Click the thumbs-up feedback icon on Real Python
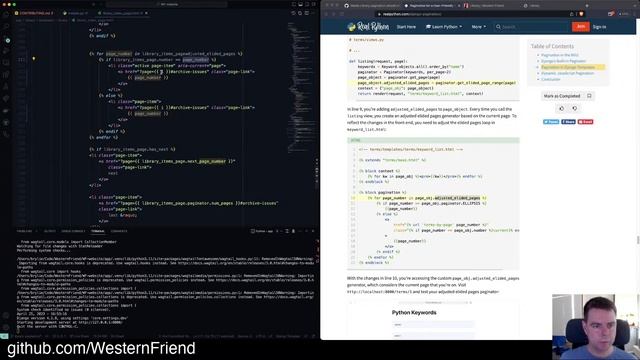 [561, 109]
